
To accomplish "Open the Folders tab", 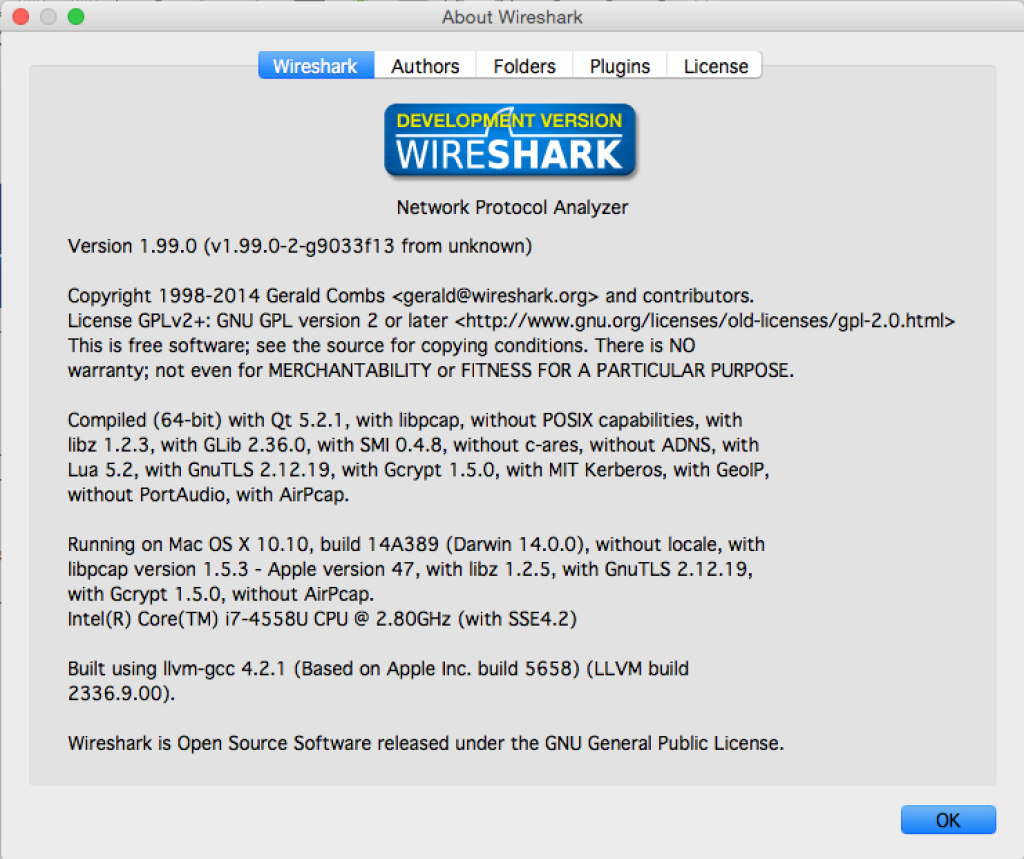I will [524, 65].
